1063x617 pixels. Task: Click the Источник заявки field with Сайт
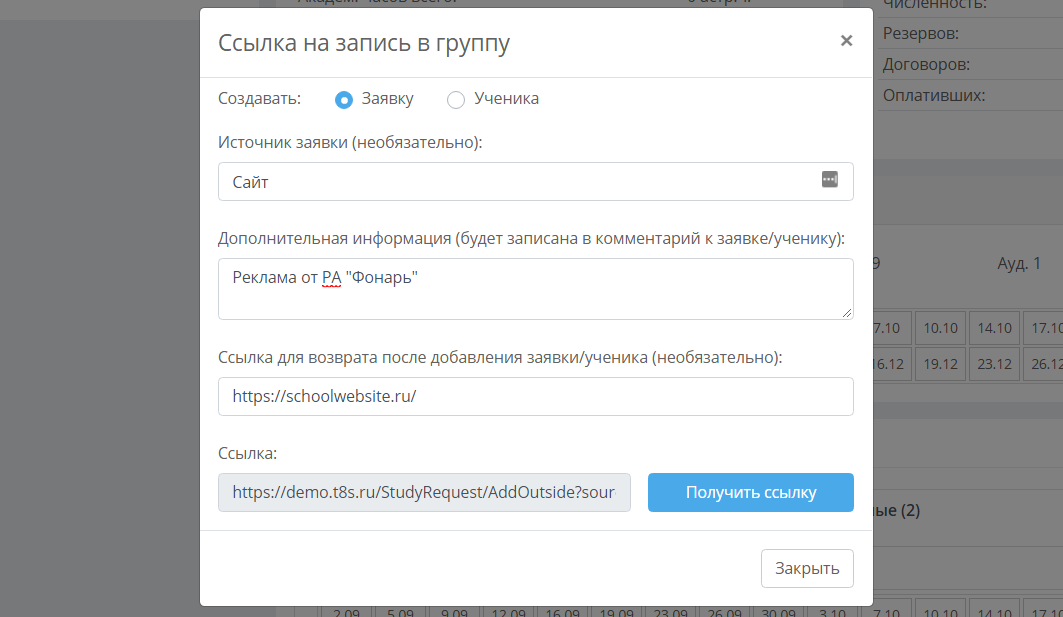pyautogui.click(x=536, y=181)
